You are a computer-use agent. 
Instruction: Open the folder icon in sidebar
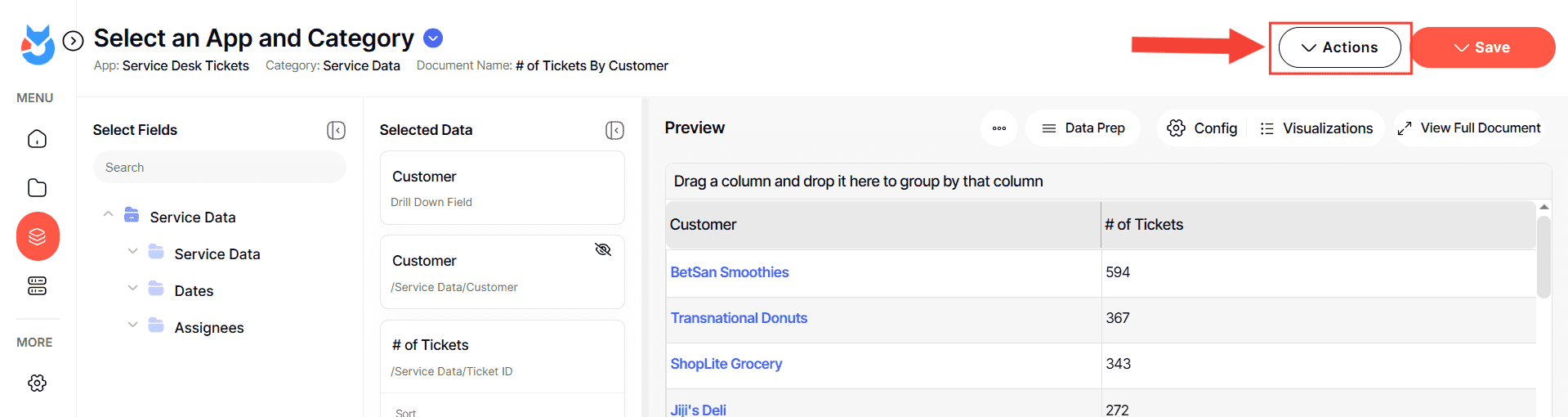coord(38,188)
